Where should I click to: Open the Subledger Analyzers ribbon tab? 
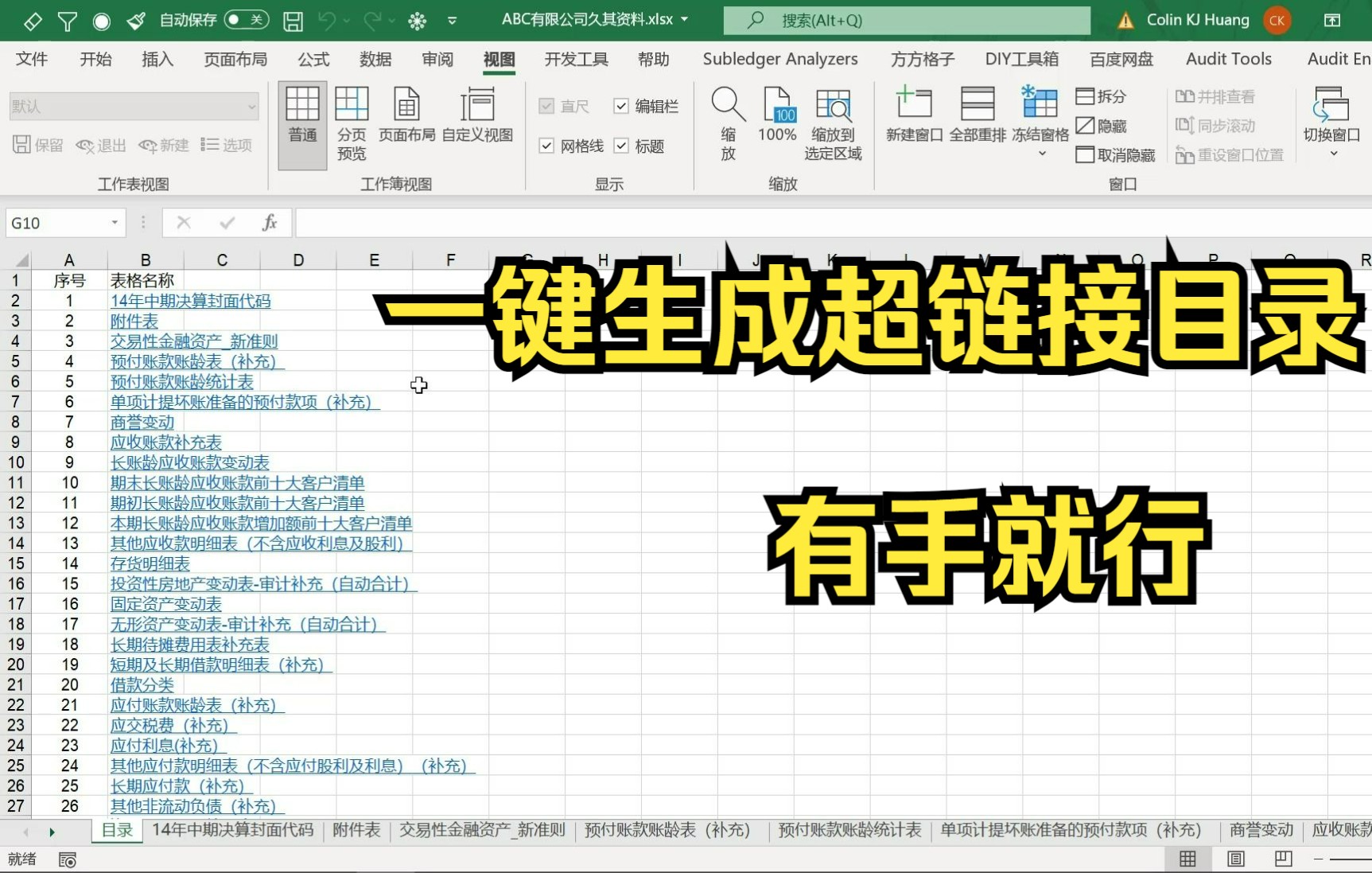[780, 59]
